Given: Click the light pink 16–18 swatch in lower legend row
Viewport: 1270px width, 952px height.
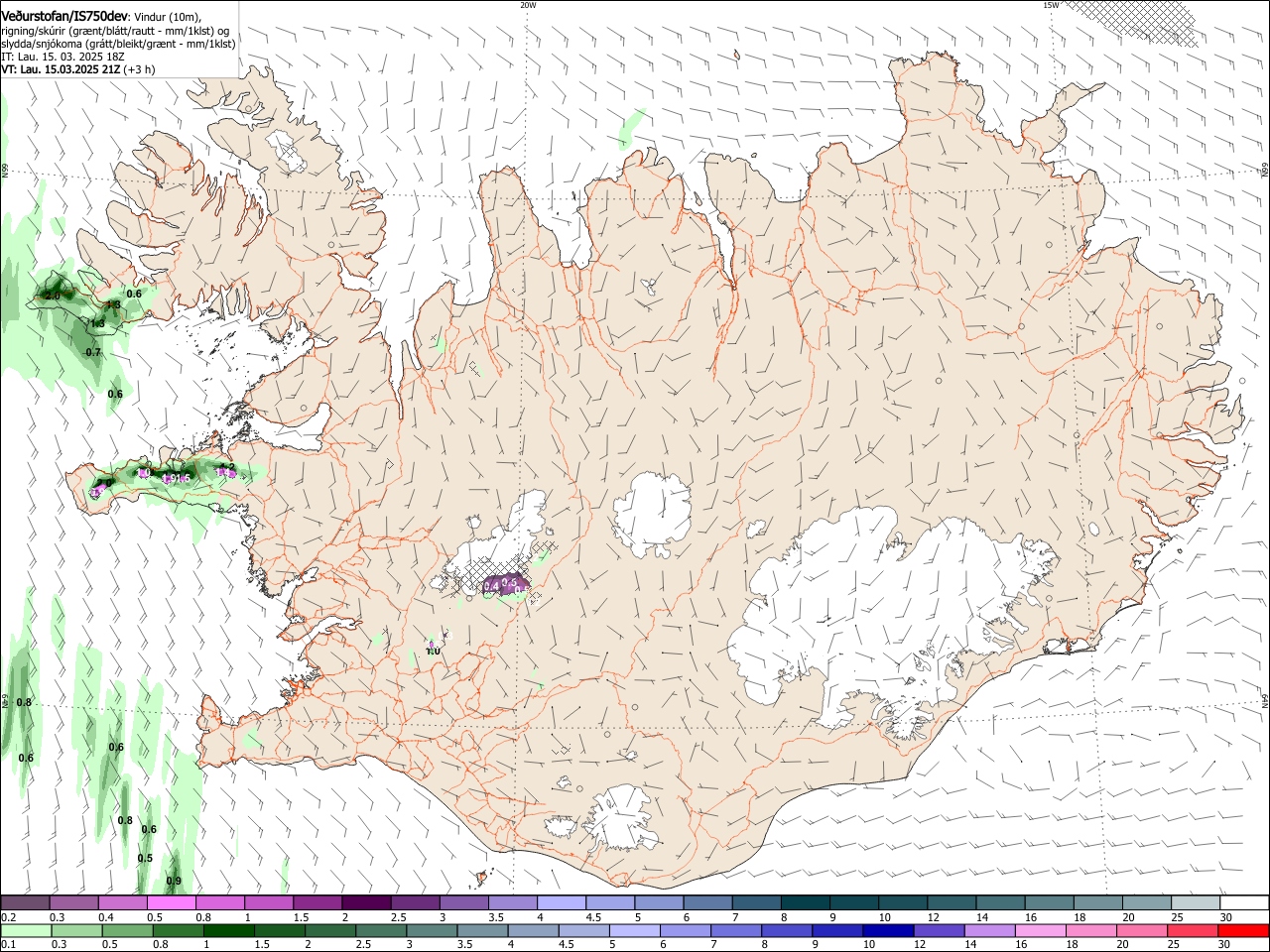Looking at the screenshot, I should click(1040, 930).
